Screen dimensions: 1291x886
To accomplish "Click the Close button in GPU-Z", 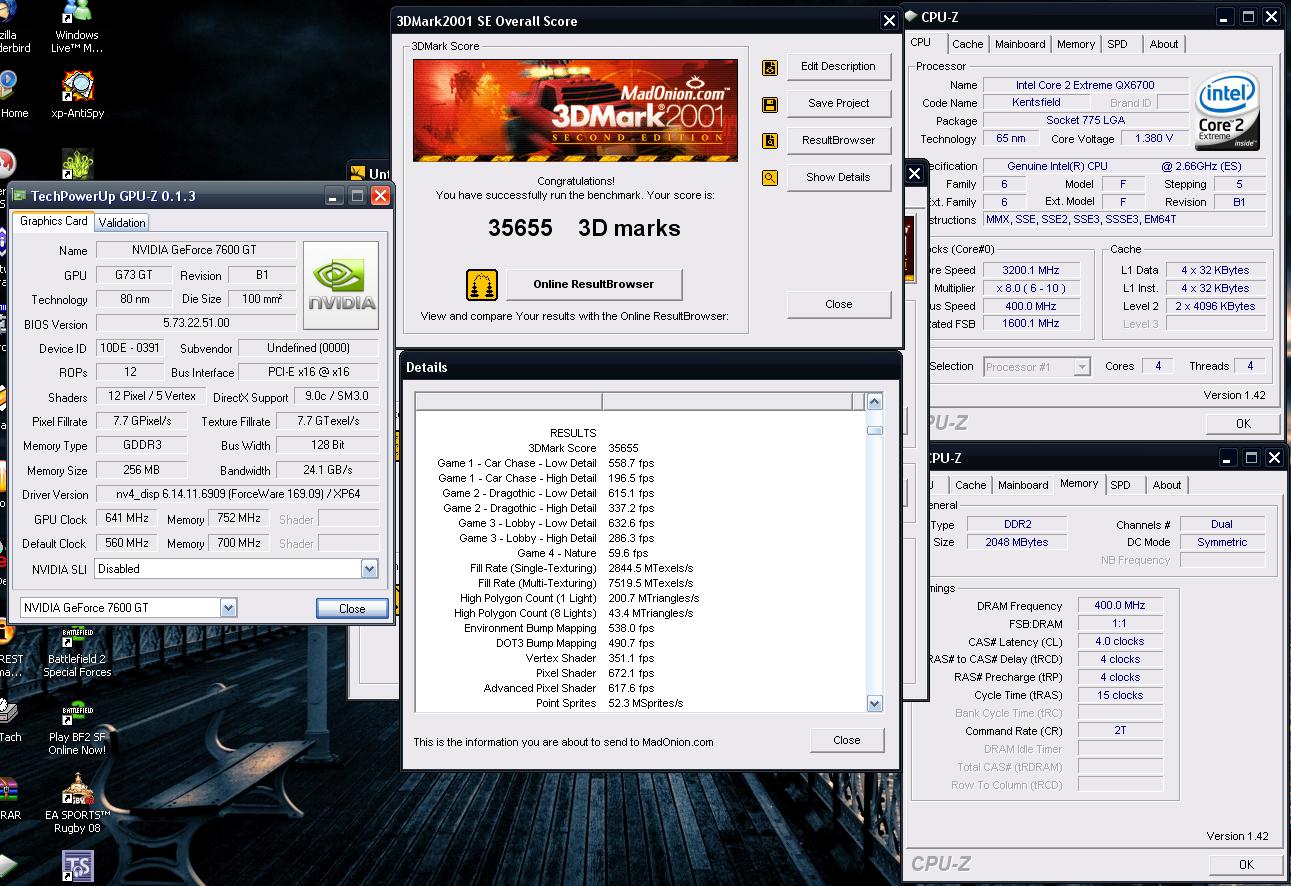I will [x=352, y=608].
